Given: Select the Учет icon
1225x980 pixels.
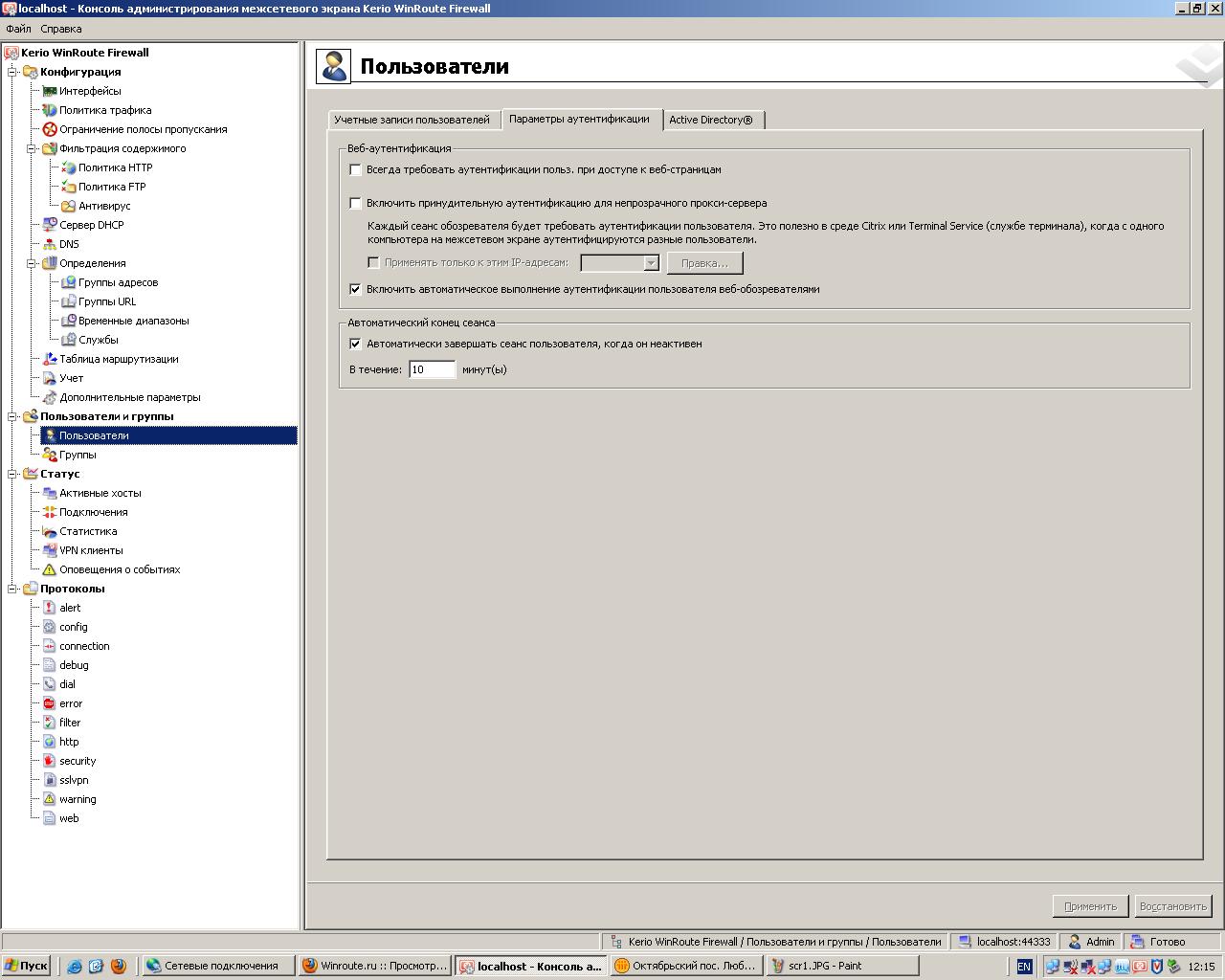Looking at the screenshot, I should coord(50,378).
